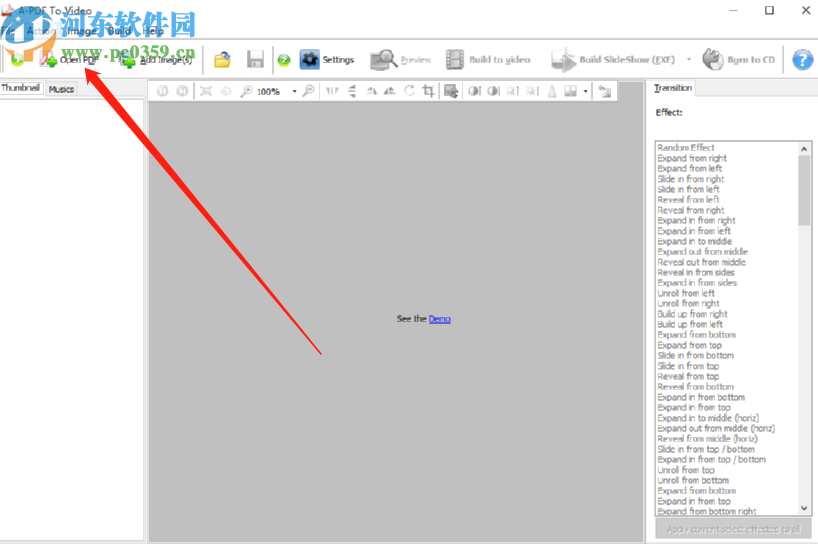Screen dimensions: 818x544
Task: Click Apply current select effected to all
Action: coord(733,529)
